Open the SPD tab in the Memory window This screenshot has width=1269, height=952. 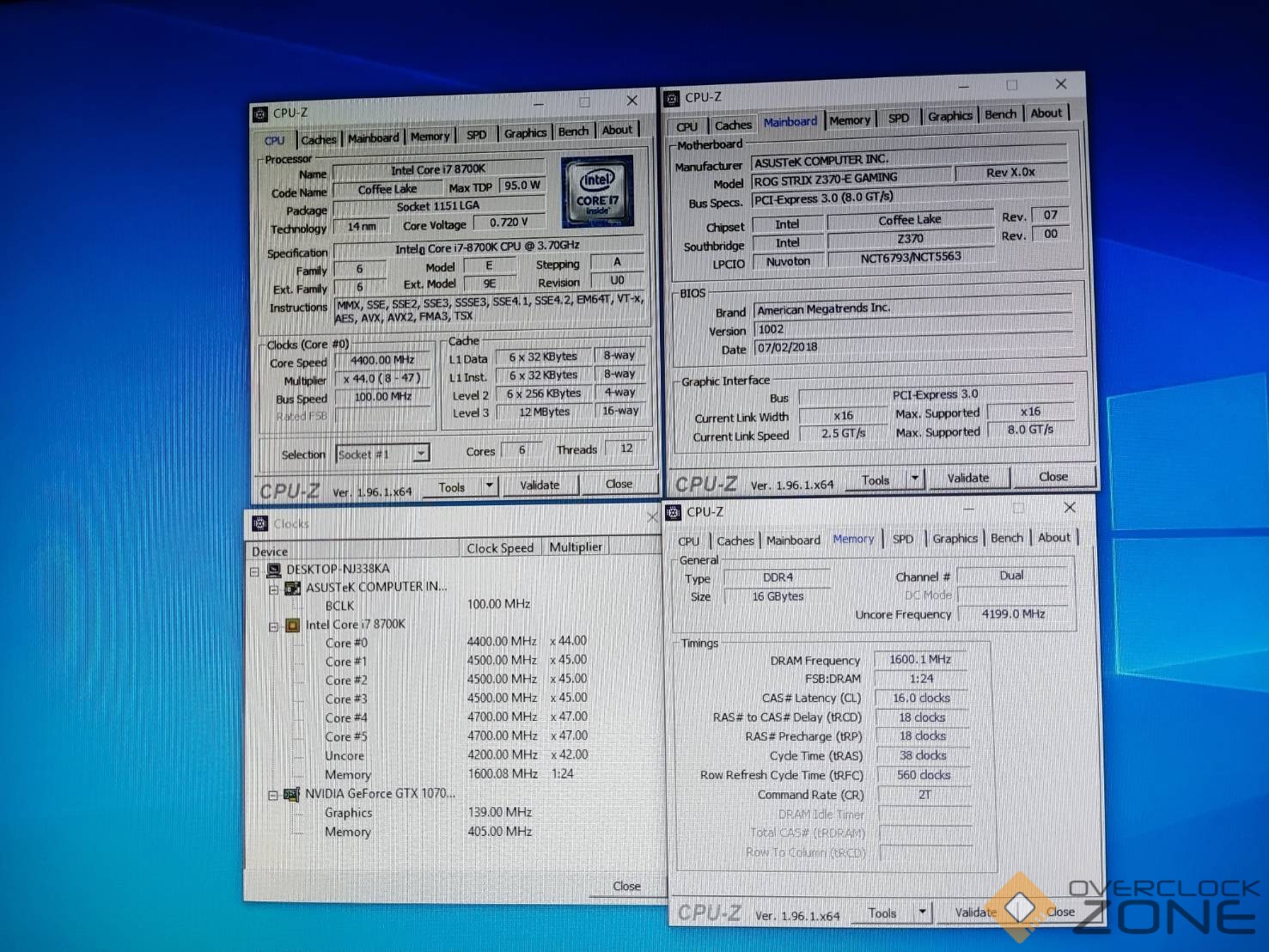903,539
